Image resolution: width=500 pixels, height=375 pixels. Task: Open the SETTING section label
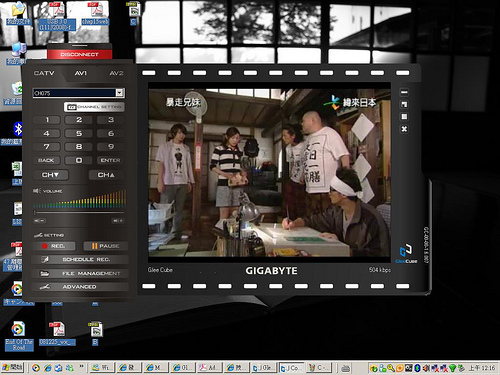49,235
